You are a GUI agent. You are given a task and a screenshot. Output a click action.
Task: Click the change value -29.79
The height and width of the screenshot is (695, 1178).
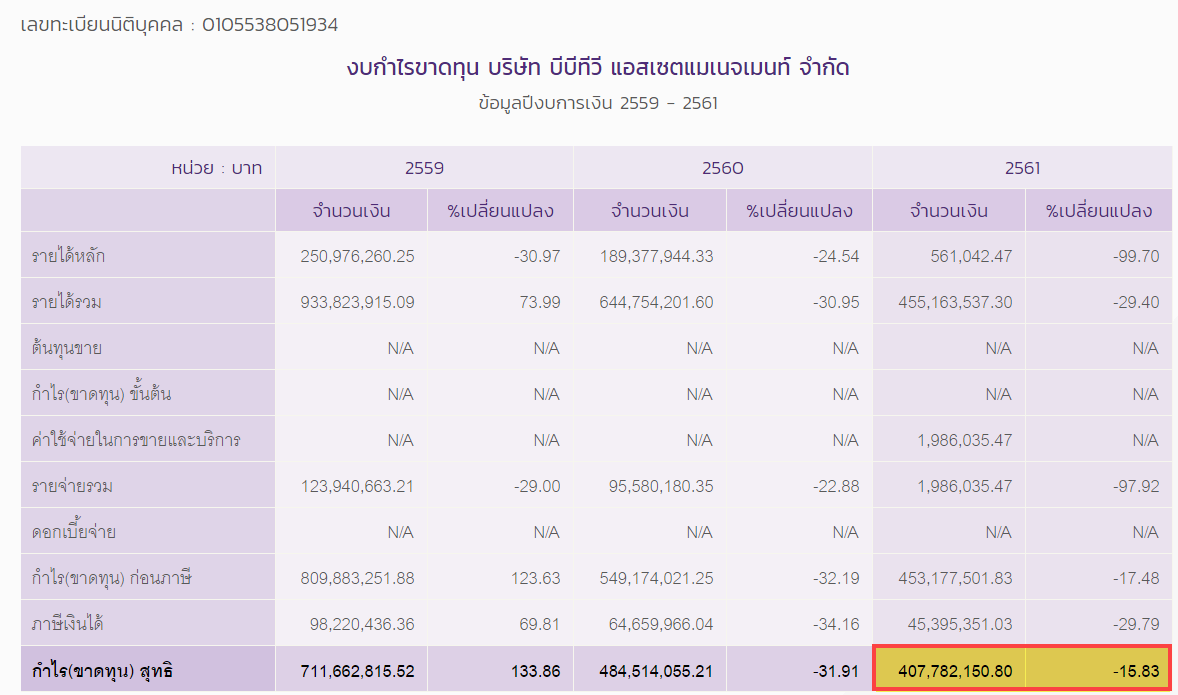point(1136,624)
